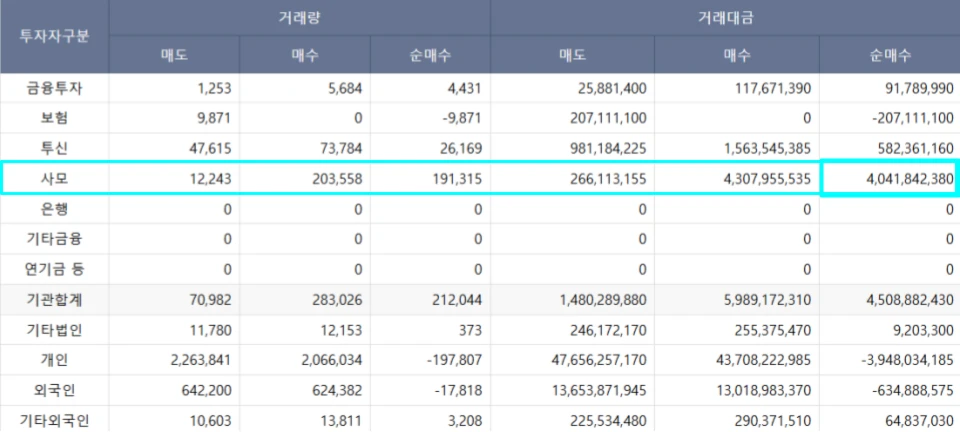Image resolution: width=960 pixels, height=432 pixels.
Task: Select the 개인 investor row label
Action: point(54,360)
